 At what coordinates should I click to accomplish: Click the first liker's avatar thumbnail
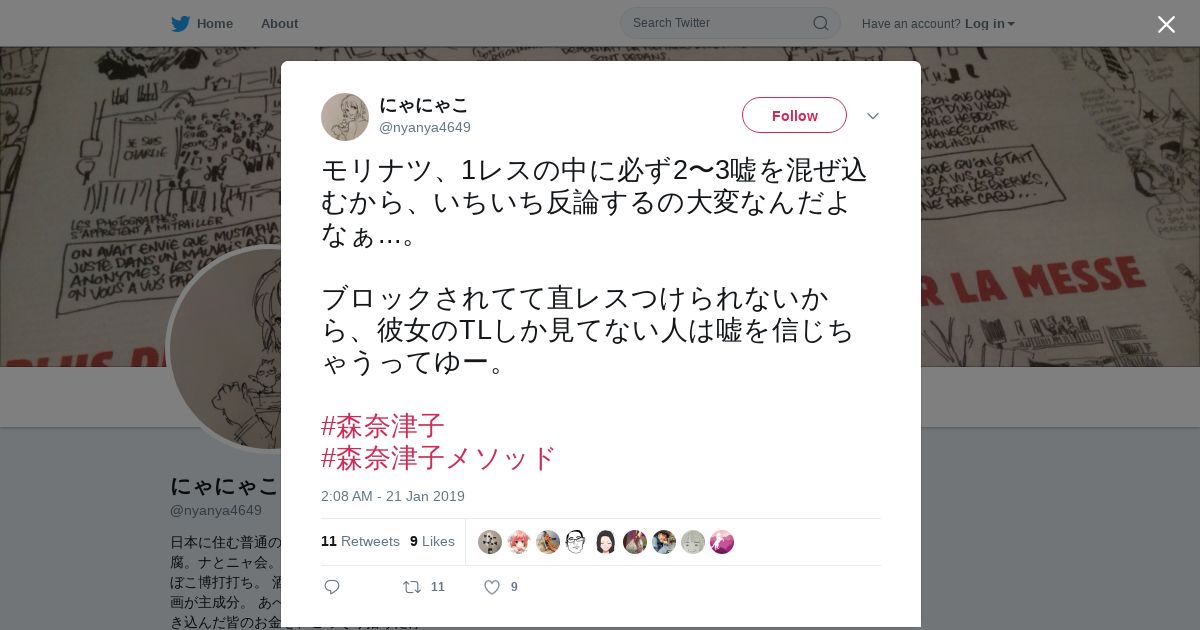pyautogui.click(x=490, y=542)
